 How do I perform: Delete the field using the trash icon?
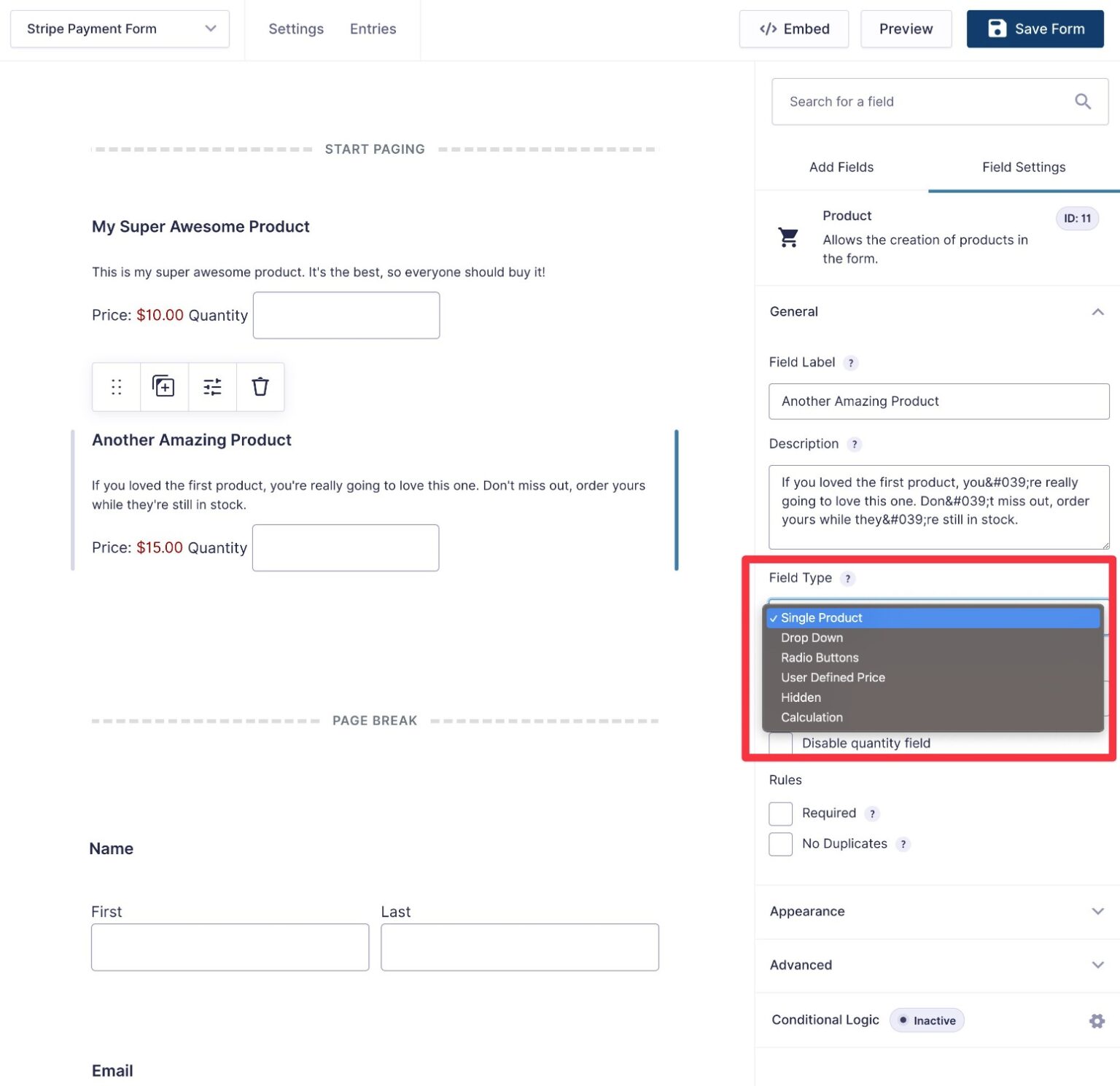(x=260, y=386)
